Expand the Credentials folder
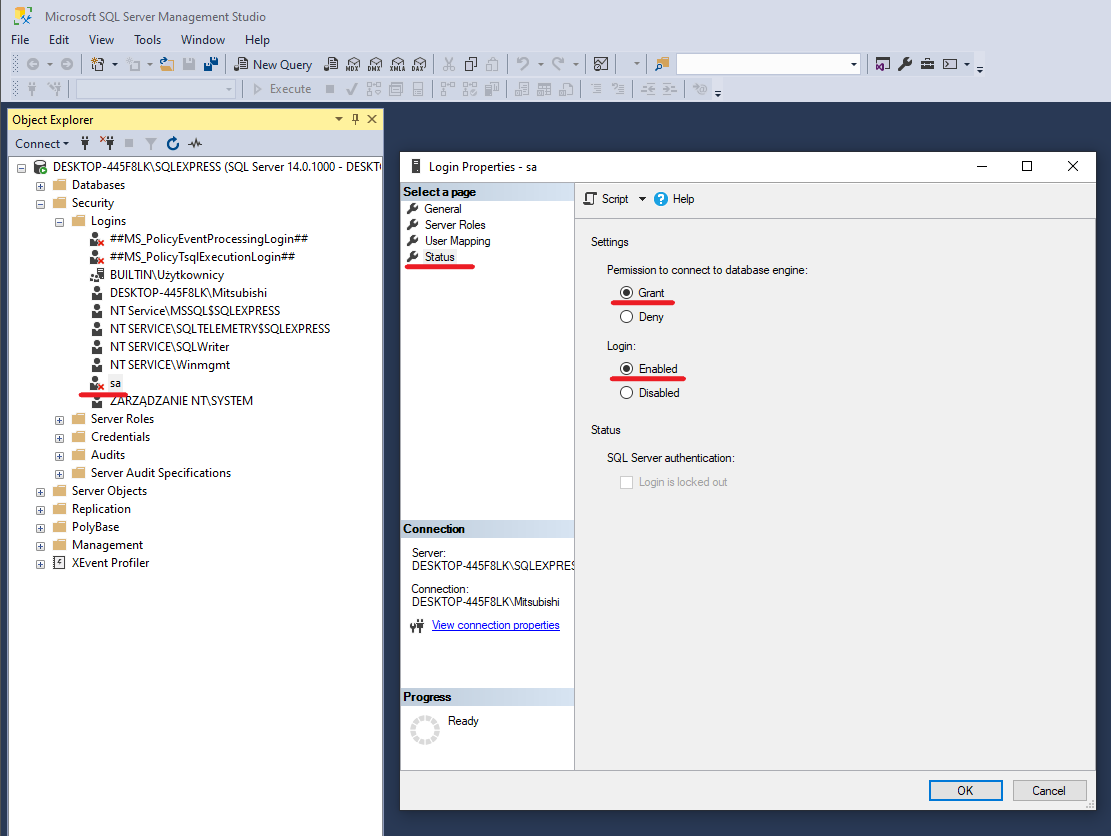1111x836 pixels. pyautogui.click(x=60, y=438)
